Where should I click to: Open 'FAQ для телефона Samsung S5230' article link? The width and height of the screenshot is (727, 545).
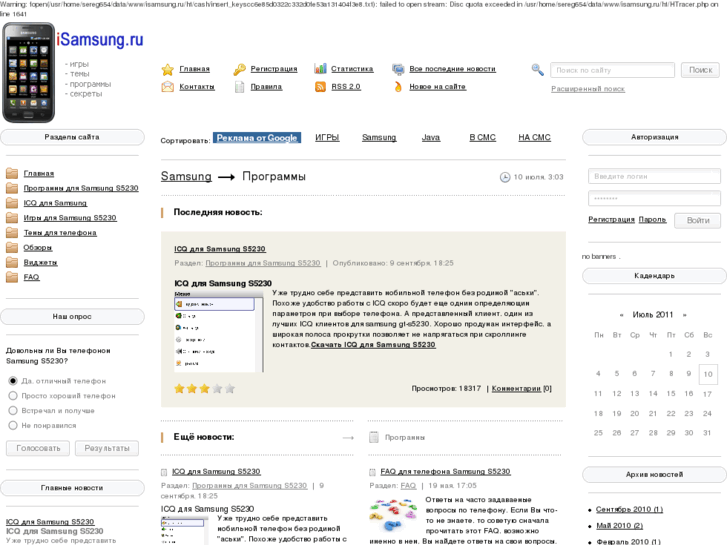click(x=446, y=472)
